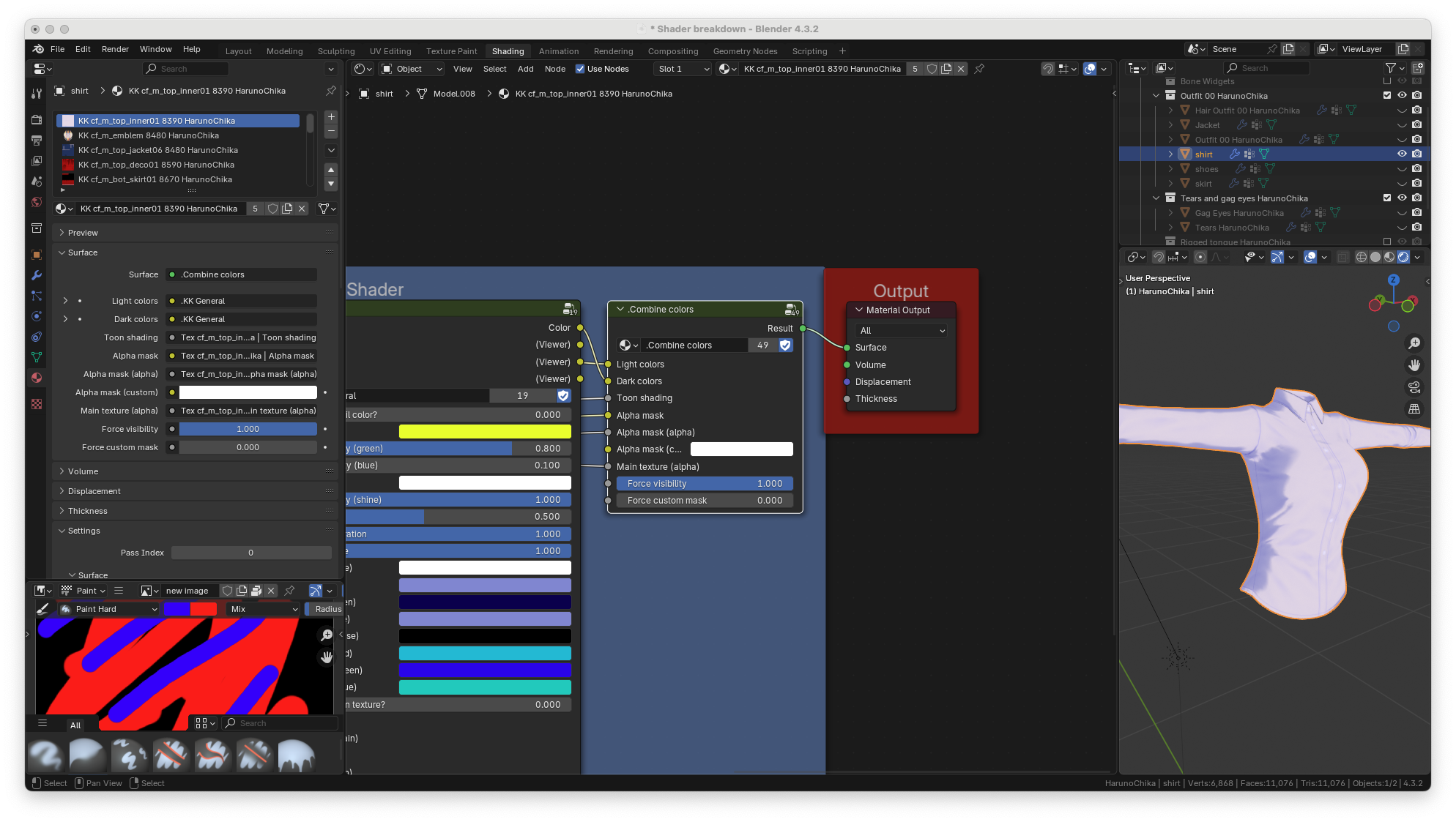Toggle the Use Nodes checkbox
The image size is (1456, 822).
coord(580,69)
